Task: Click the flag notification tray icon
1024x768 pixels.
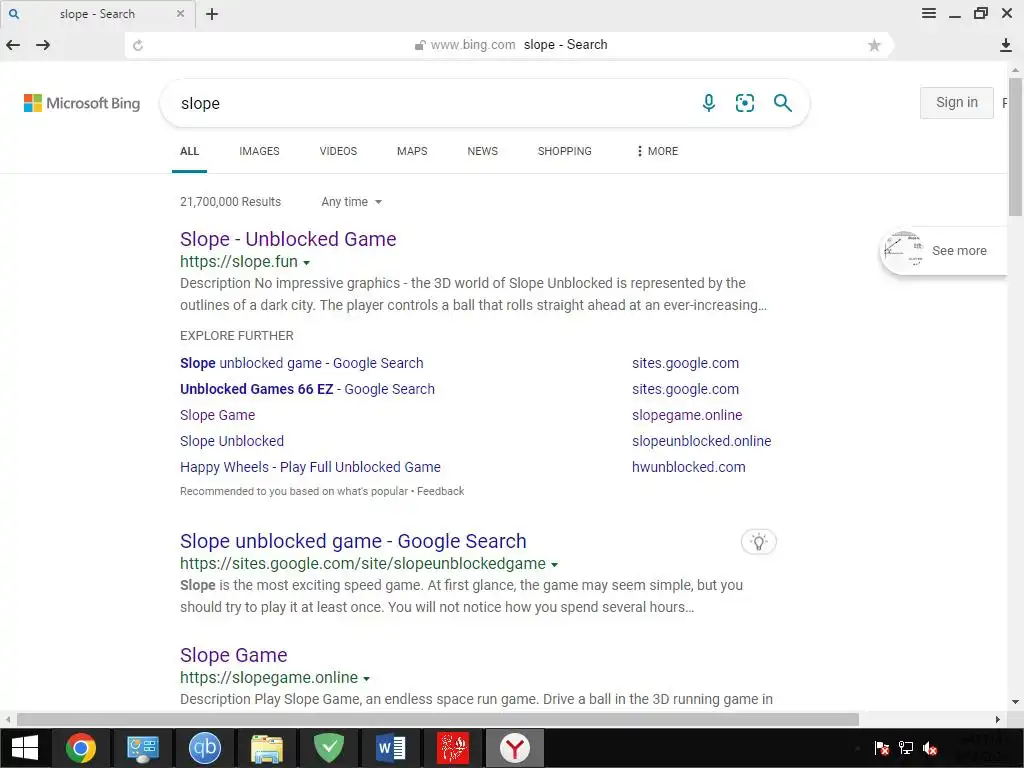Action: [x=882, y=748]
